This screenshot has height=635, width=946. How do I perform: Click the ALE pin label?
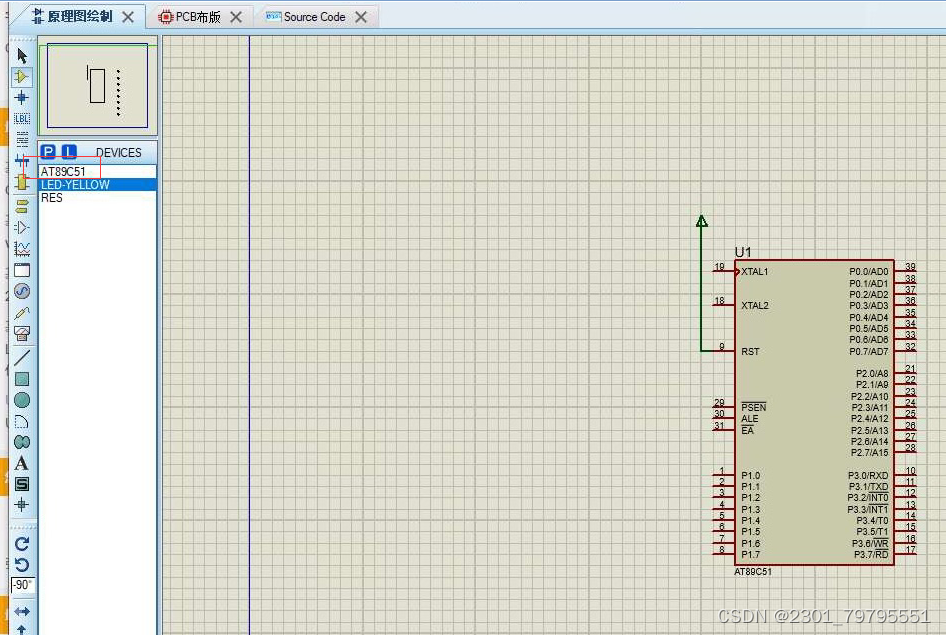pos(749,419)
